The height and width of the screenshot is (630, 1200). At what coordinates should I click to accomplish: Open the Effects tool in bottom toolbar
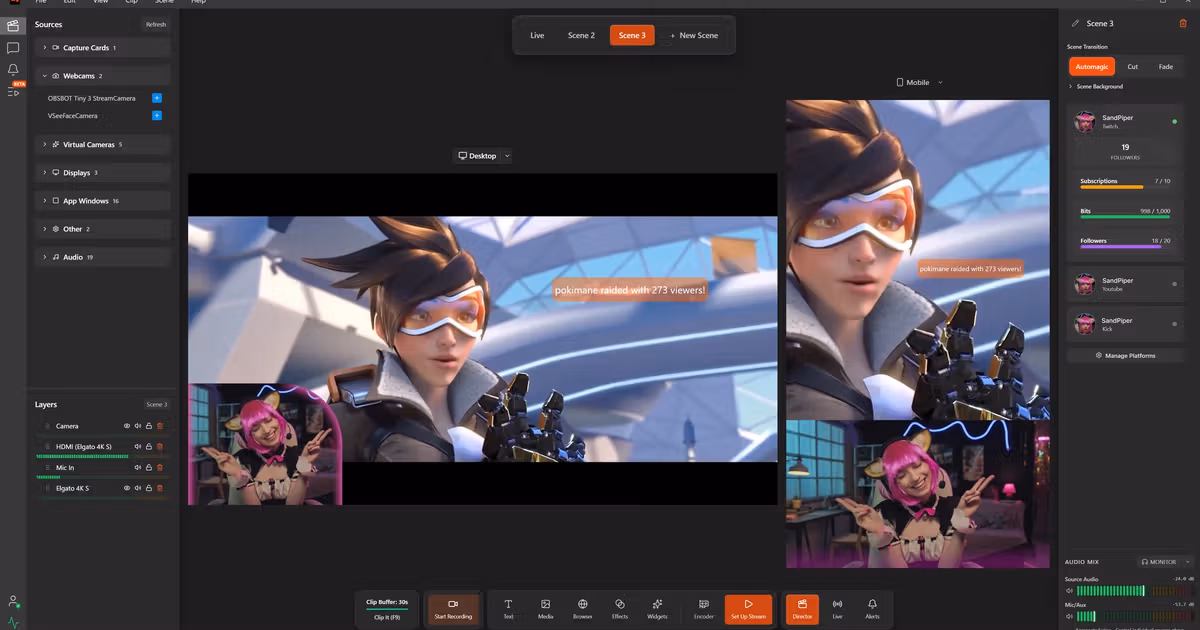click(620, 609)
